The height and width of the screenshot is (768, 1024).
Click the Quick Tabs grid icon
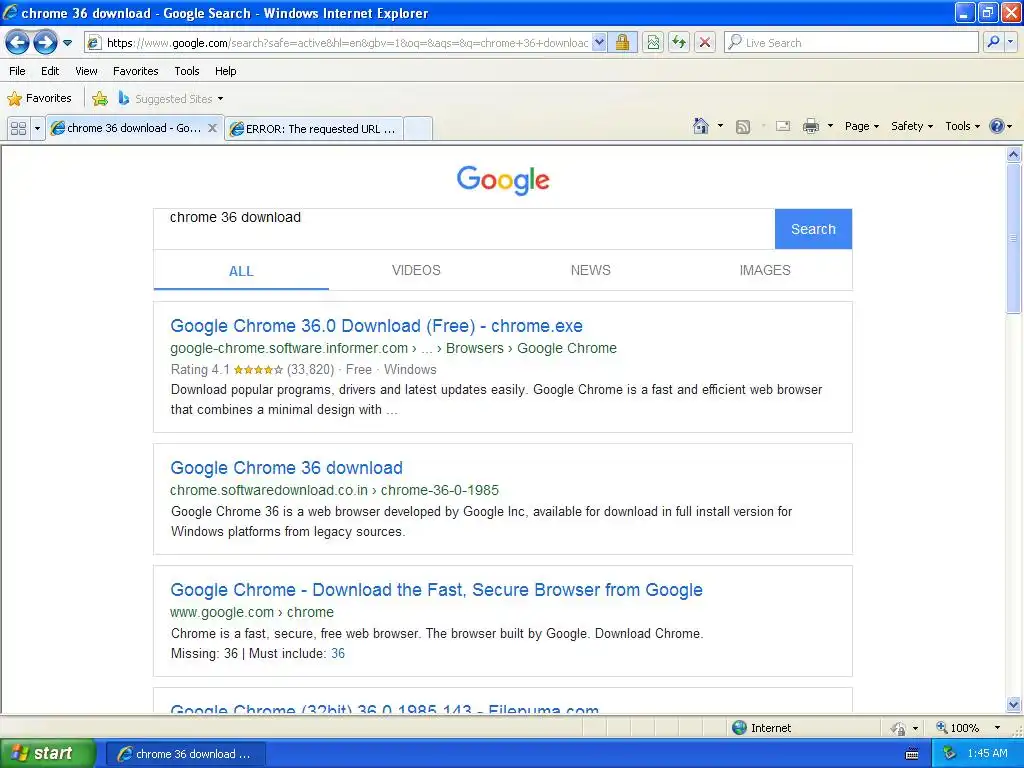[x=18, y=129]
